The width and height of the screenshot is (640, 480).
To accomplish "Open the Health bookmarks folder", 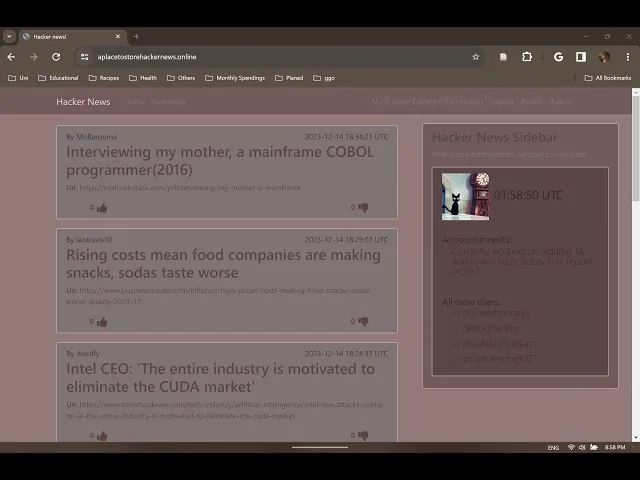I will point(143,78).
